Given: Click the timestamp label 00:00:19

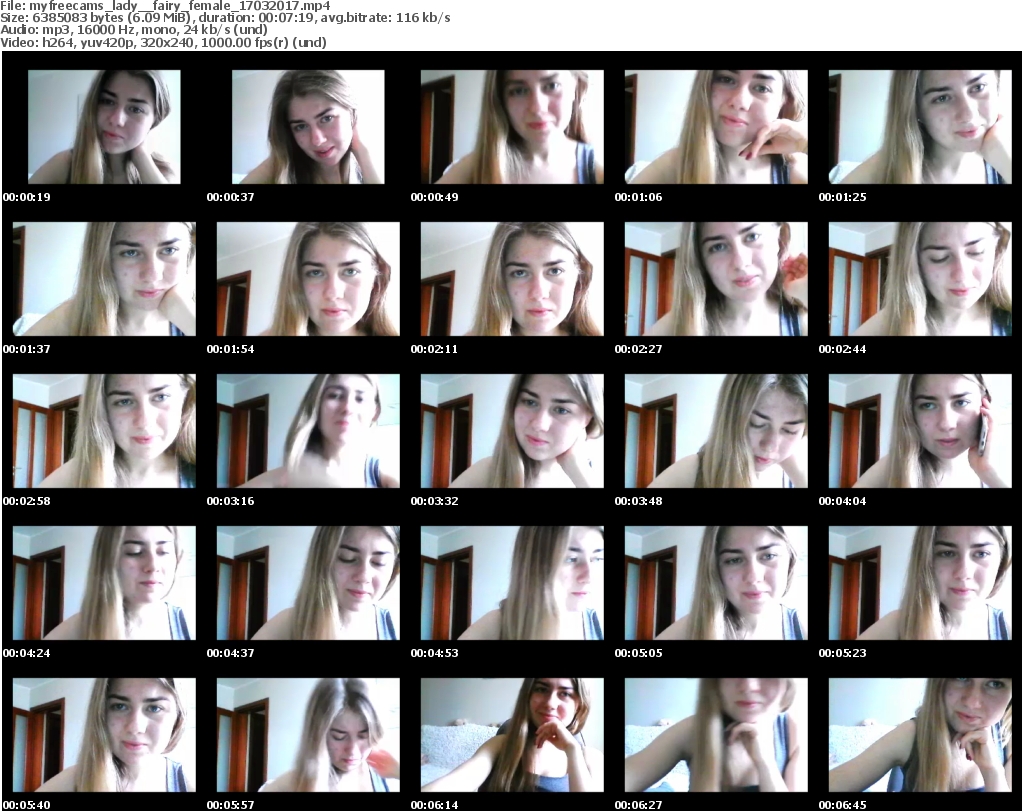Looking at the screenshot, I should click(27, 197).
